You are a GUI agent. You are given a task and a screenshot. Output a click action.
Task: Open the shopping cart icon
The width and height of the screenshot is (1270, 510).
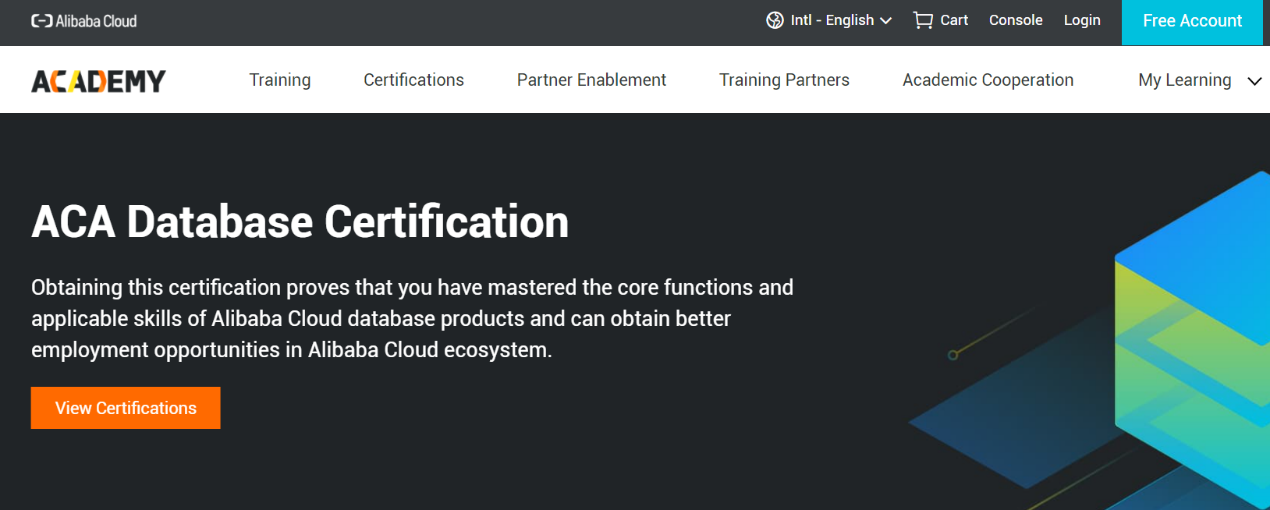pyautogui.click(x=922, y=21)
